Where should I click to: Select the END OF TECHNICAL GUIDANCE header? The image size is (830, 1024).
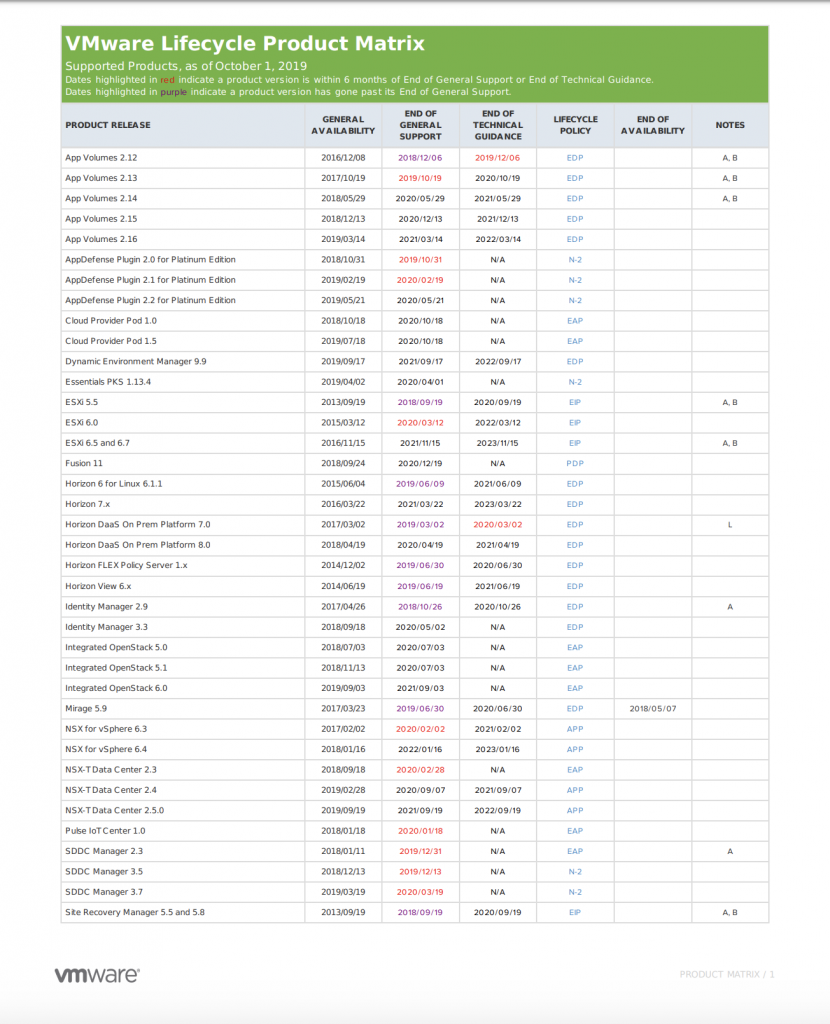click(x=497, y=124)
